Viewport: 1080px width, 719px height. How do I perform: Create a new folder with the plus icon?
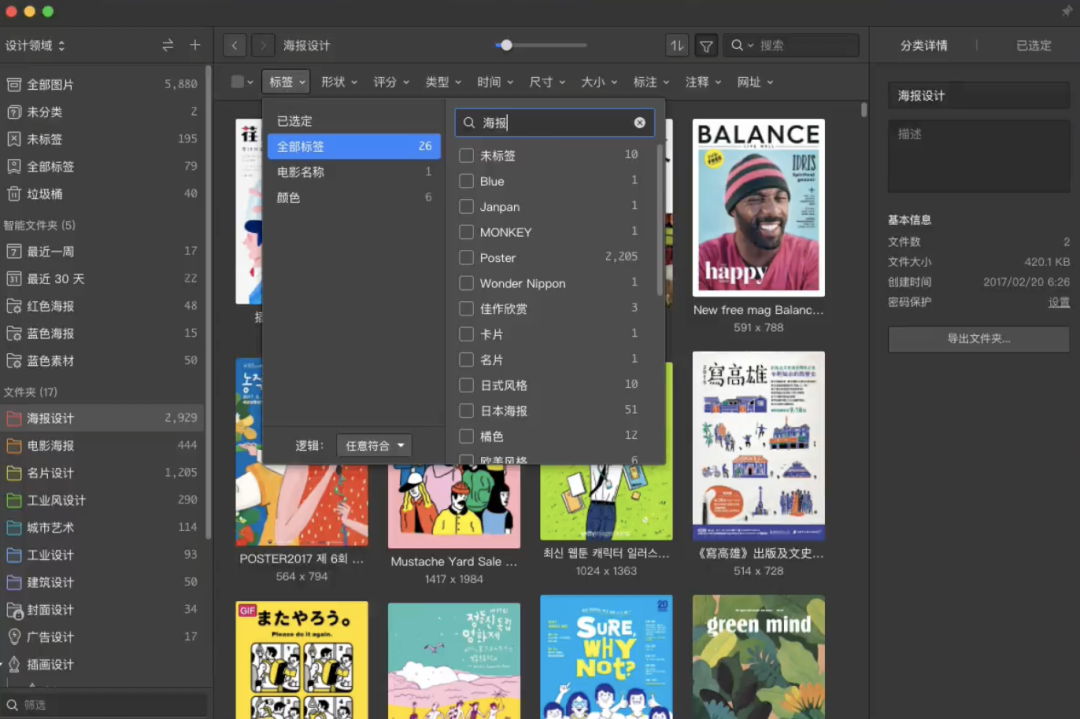(x=195, y=45)
